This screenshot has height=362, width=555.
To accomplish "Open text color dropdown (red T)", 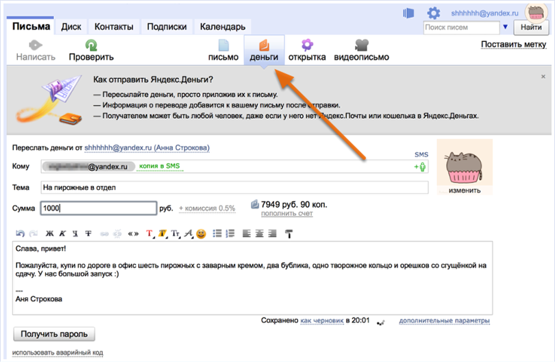I will [150, 234].
